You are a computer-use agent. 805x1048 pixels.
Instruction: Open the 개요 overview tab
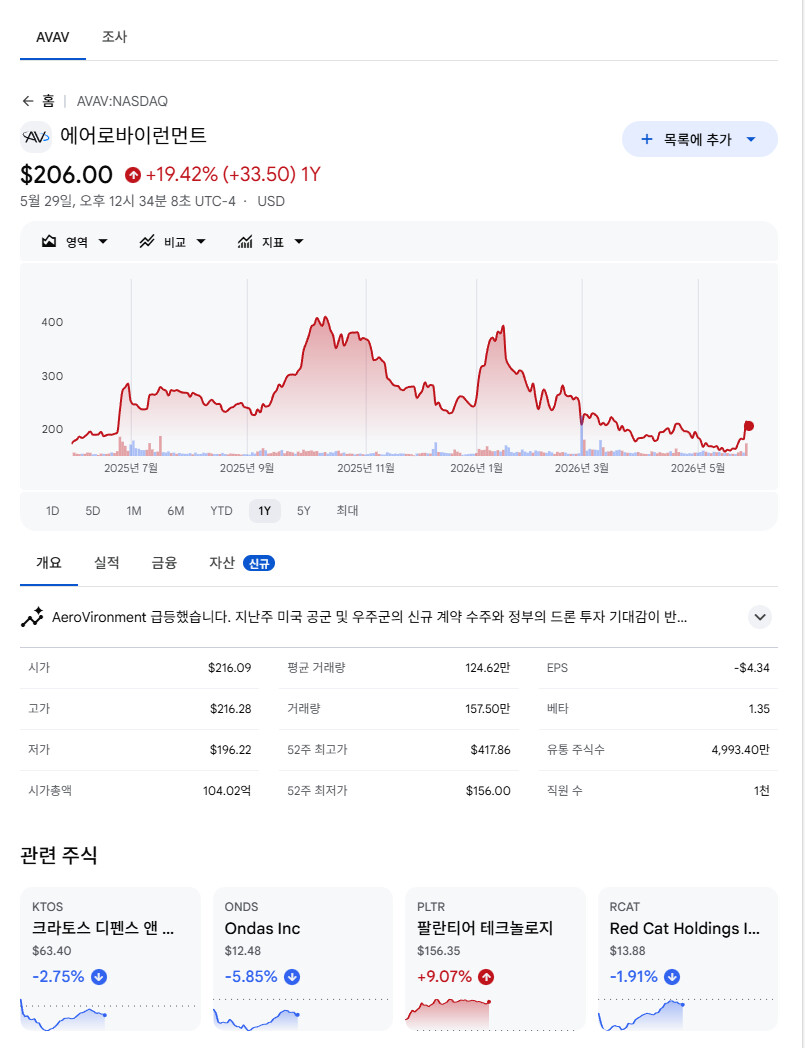[49, 563]
